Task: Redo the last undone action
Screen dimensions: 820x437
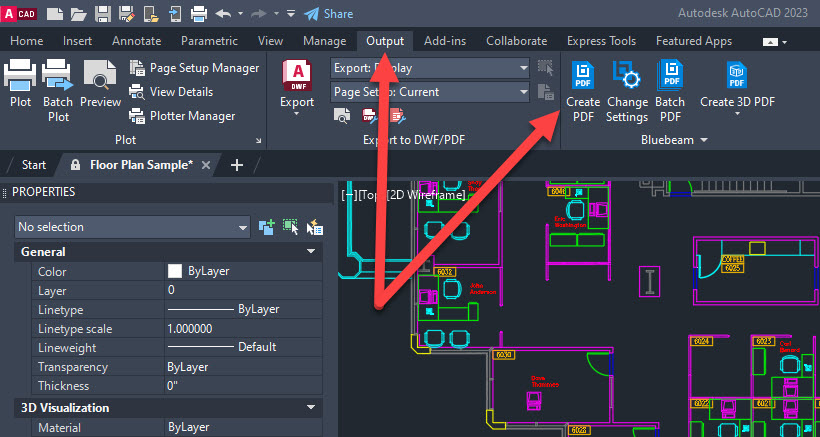Action: point(259,14)
